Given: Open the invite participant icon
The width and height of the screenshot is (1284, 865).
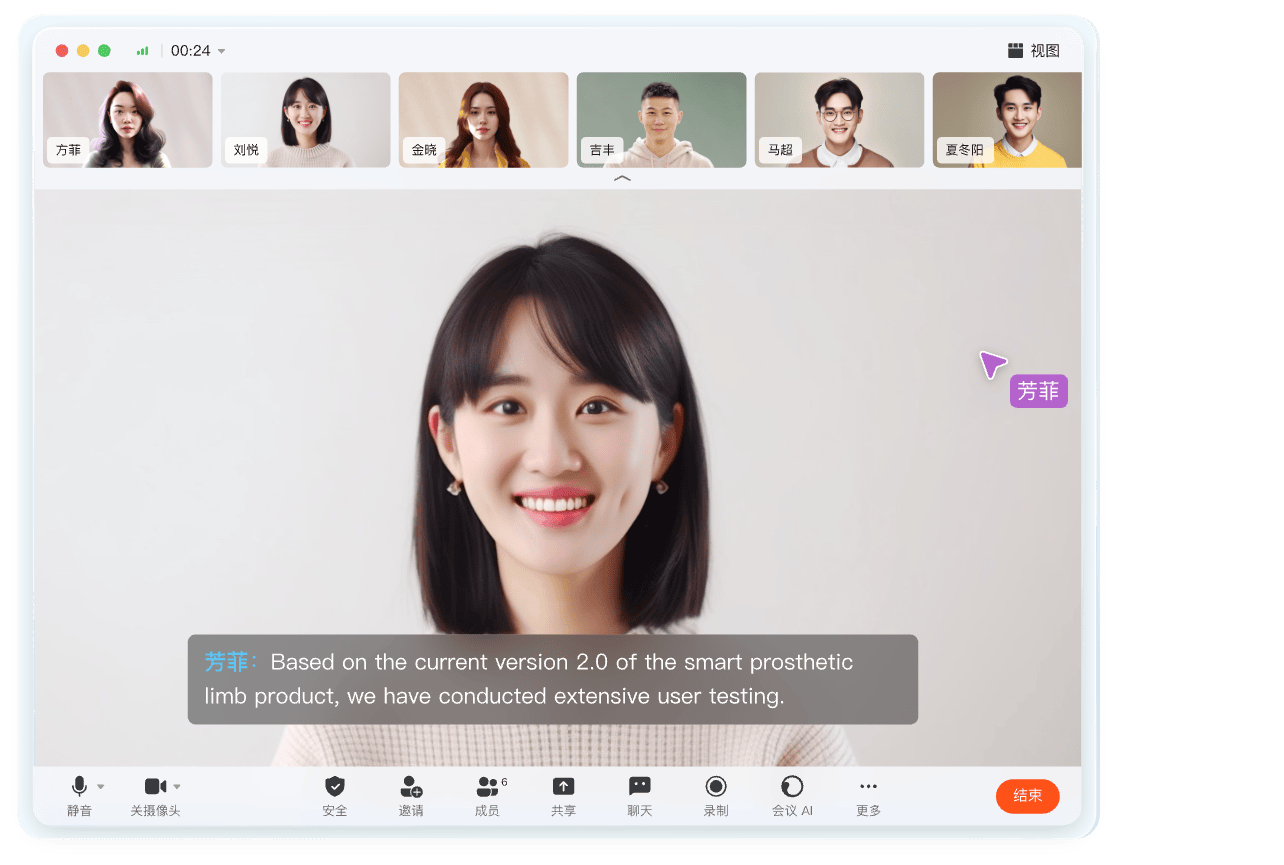Looking at the screenshot, I should point(411,786).
